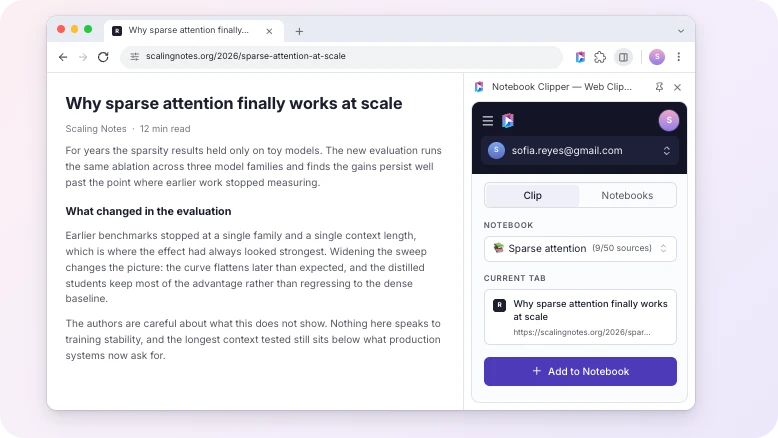
Task: Expand the tab search chevron in tab strip
Action: 681,31
